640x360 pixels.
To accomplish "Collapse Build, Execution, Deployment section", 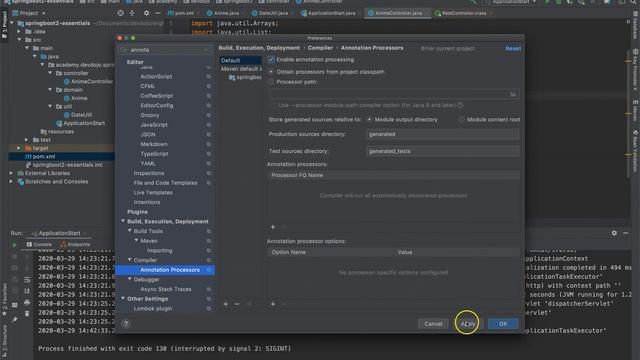I will click(123, 221).
